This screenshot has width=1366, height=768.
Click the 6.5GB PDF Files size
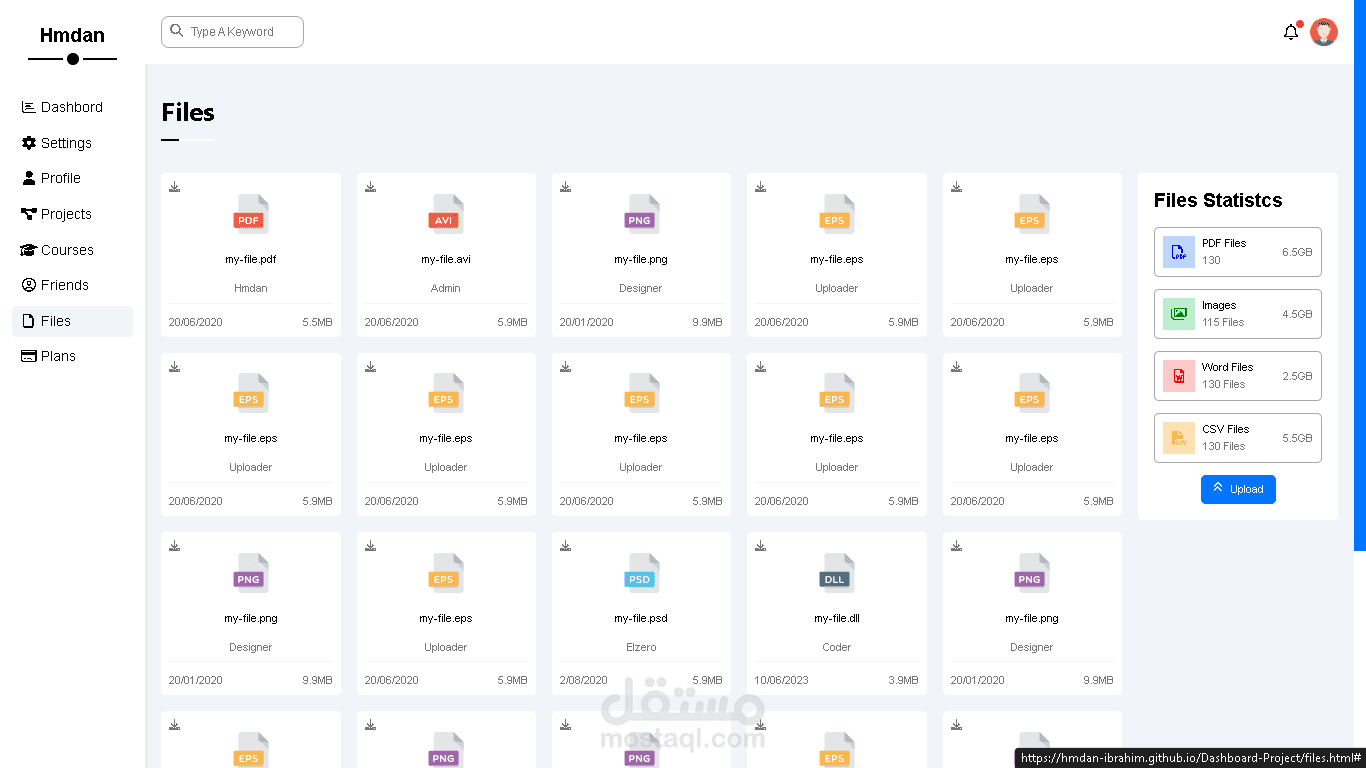1297,252
